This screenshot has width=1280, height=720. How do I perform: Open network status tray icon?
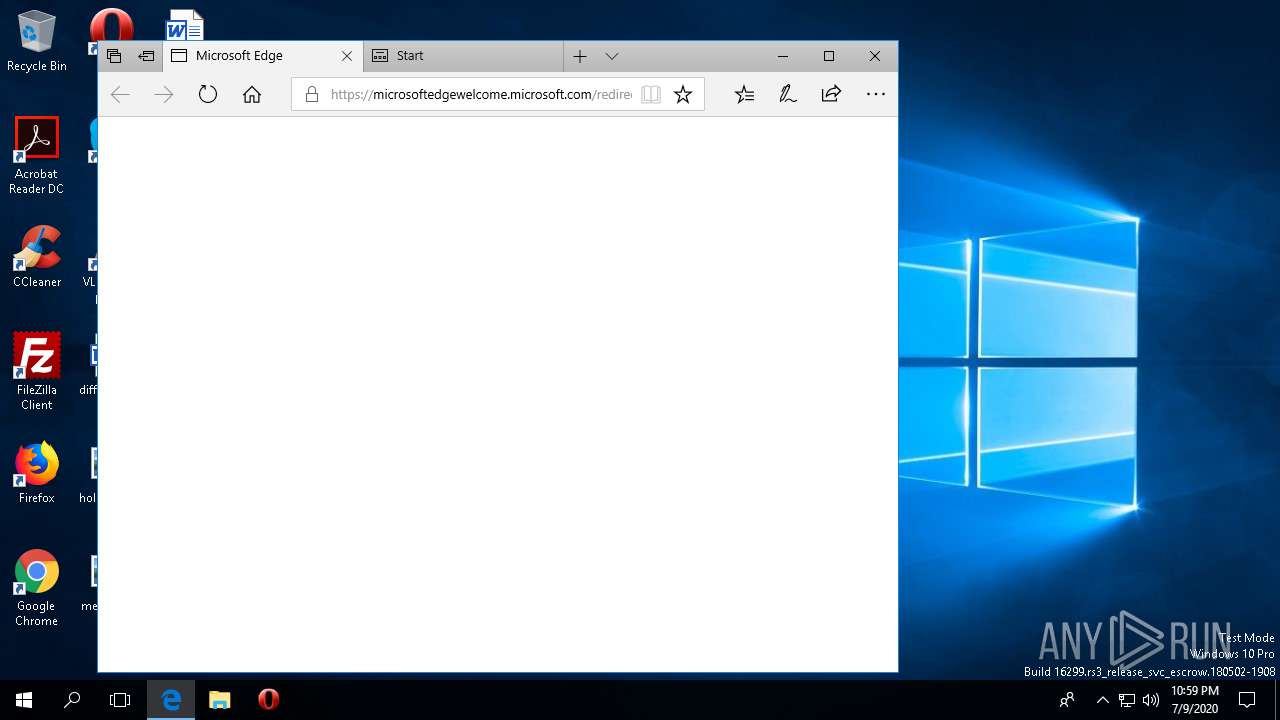click(x=1127, y=700)
